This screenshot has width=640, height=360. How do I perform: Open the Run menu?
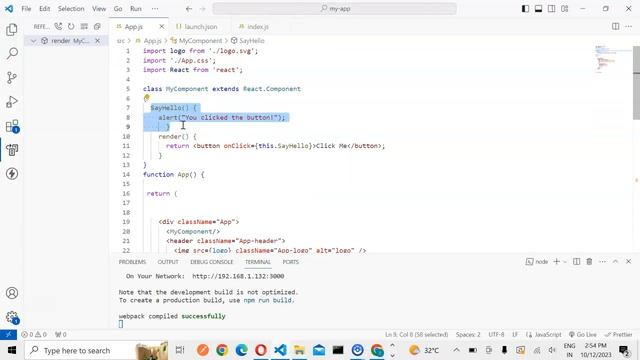(x=136, y=9)
